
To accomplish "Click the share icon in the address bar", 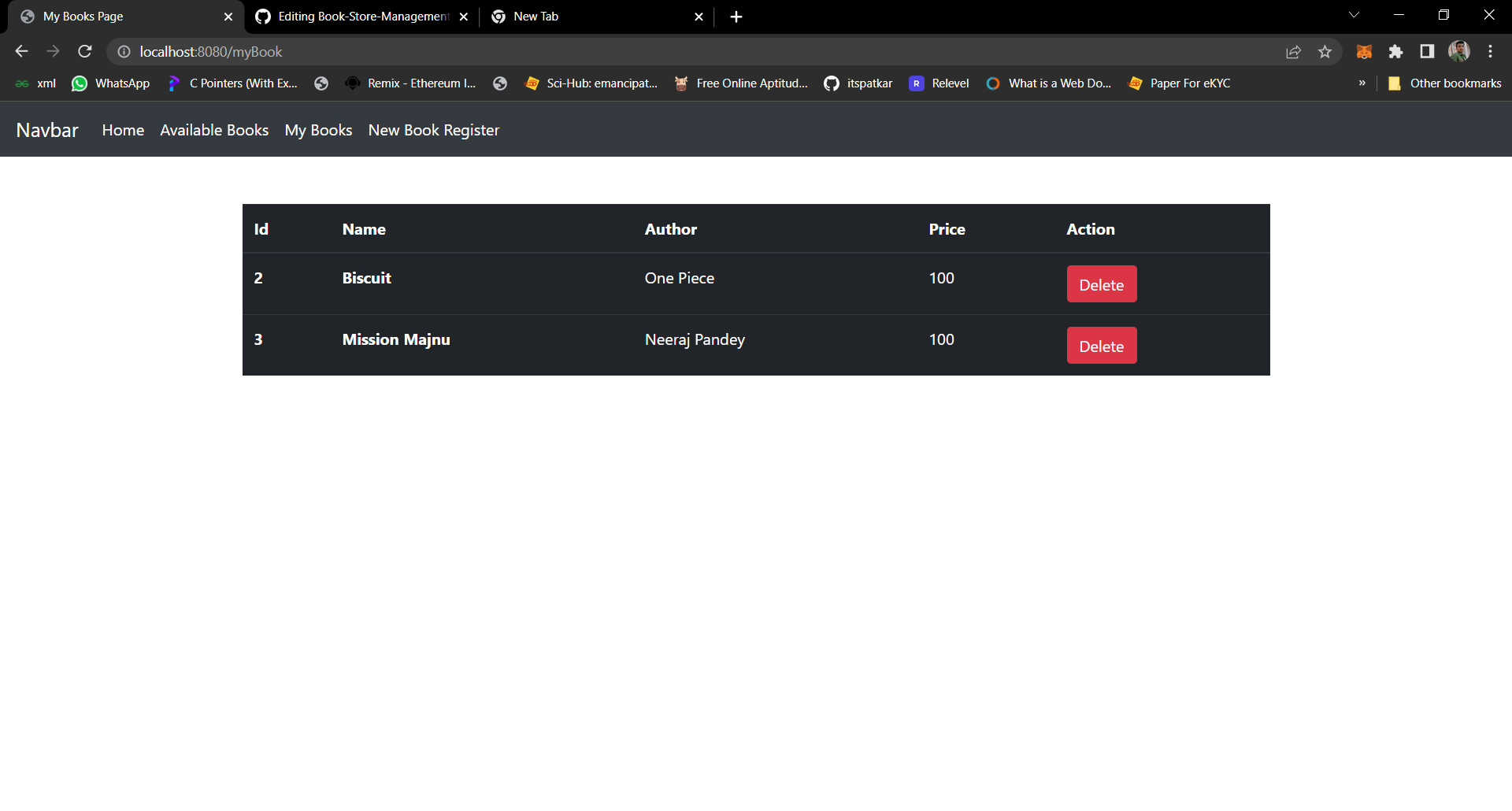I will pyautogui.click(x=1294, y=51).
